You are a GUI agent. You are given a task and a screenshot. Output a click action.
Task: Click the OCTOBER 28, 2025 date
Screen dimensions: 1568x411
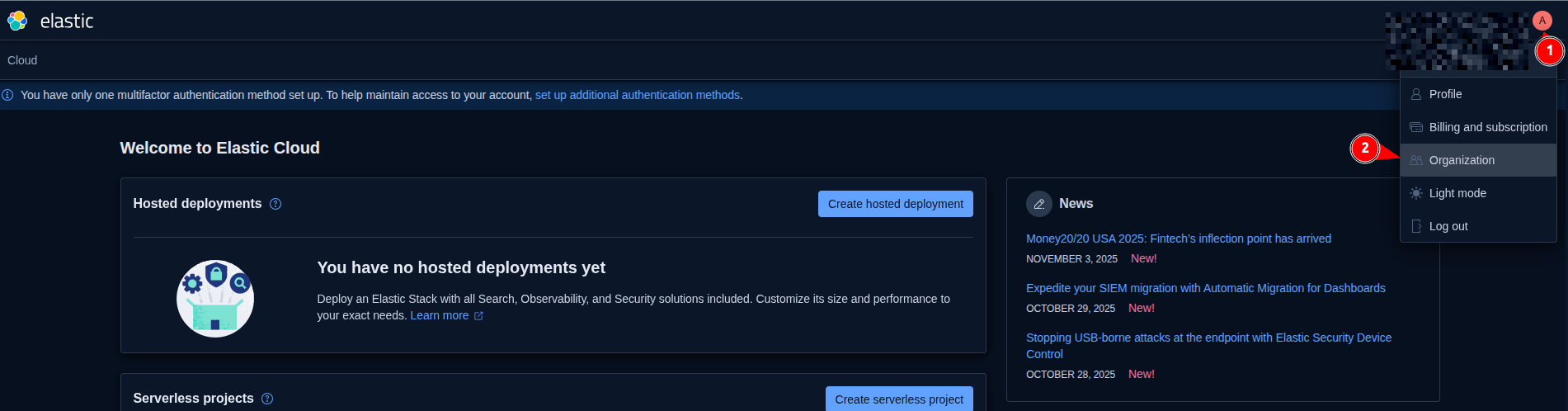tap(1071, 375)
